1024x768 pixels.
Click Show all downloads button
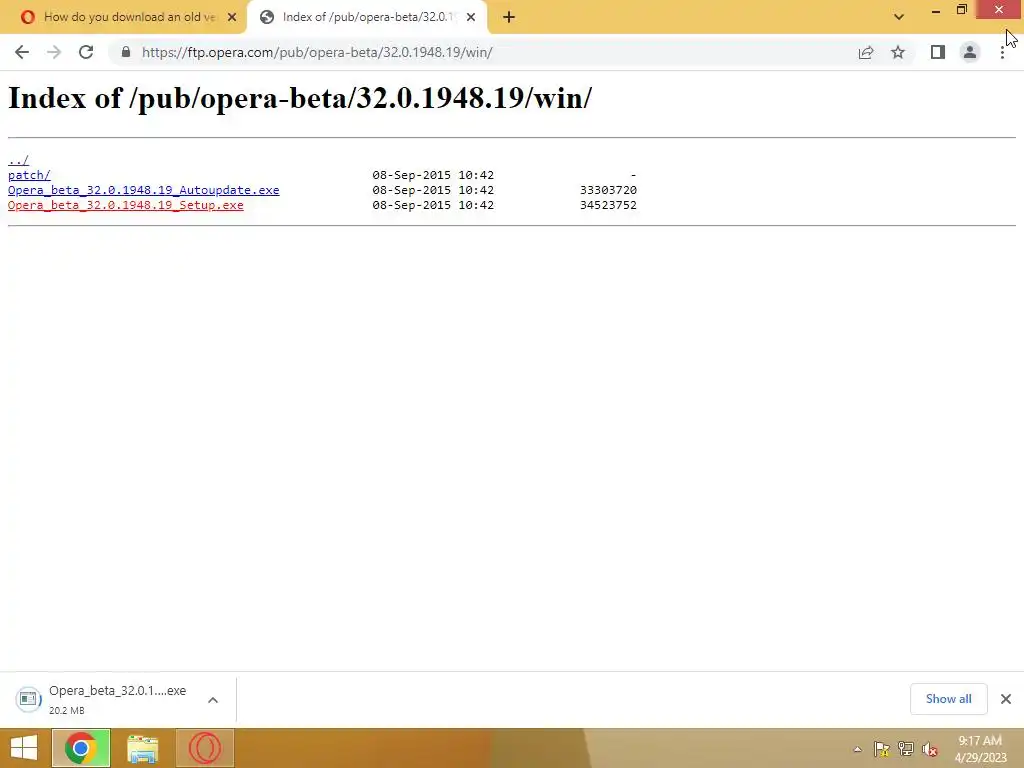pyautogui.click(x=948, y=699)
